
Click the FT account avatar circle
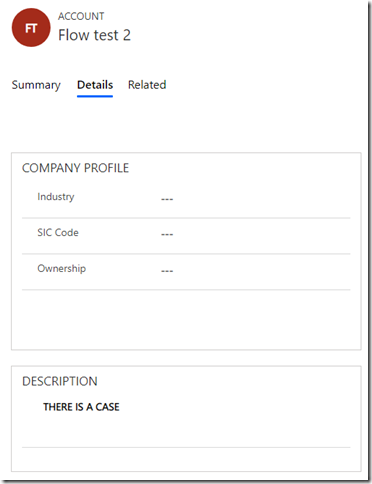(31, 28)
